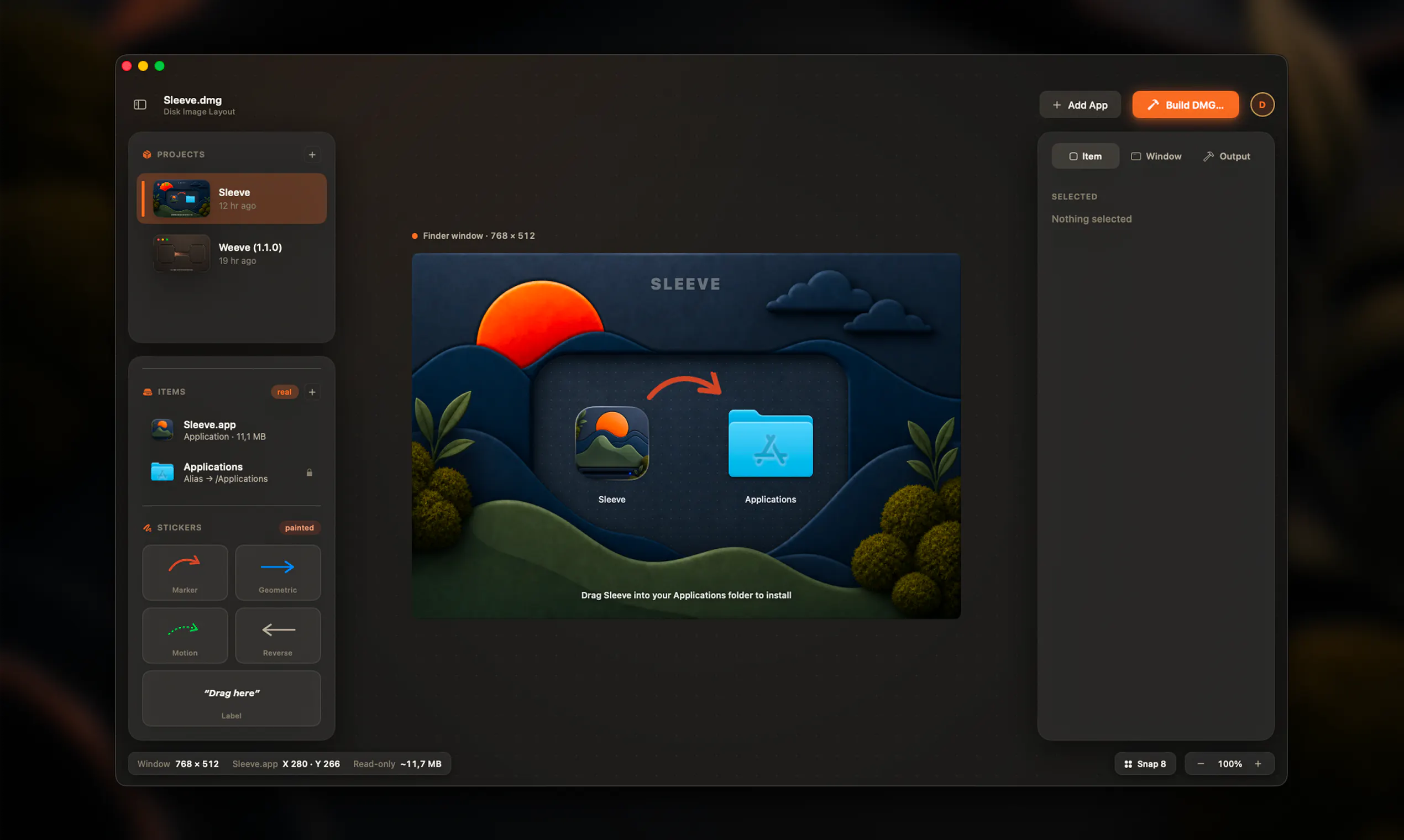Click the plus icon in Items header
The image size is (1404, 840).
312,392
